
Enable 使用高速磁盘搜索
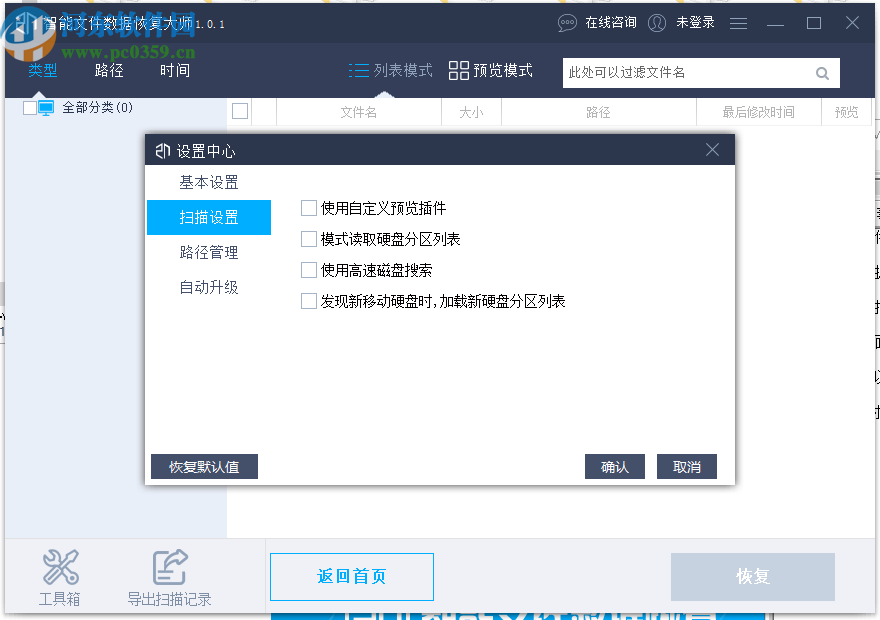309,271
